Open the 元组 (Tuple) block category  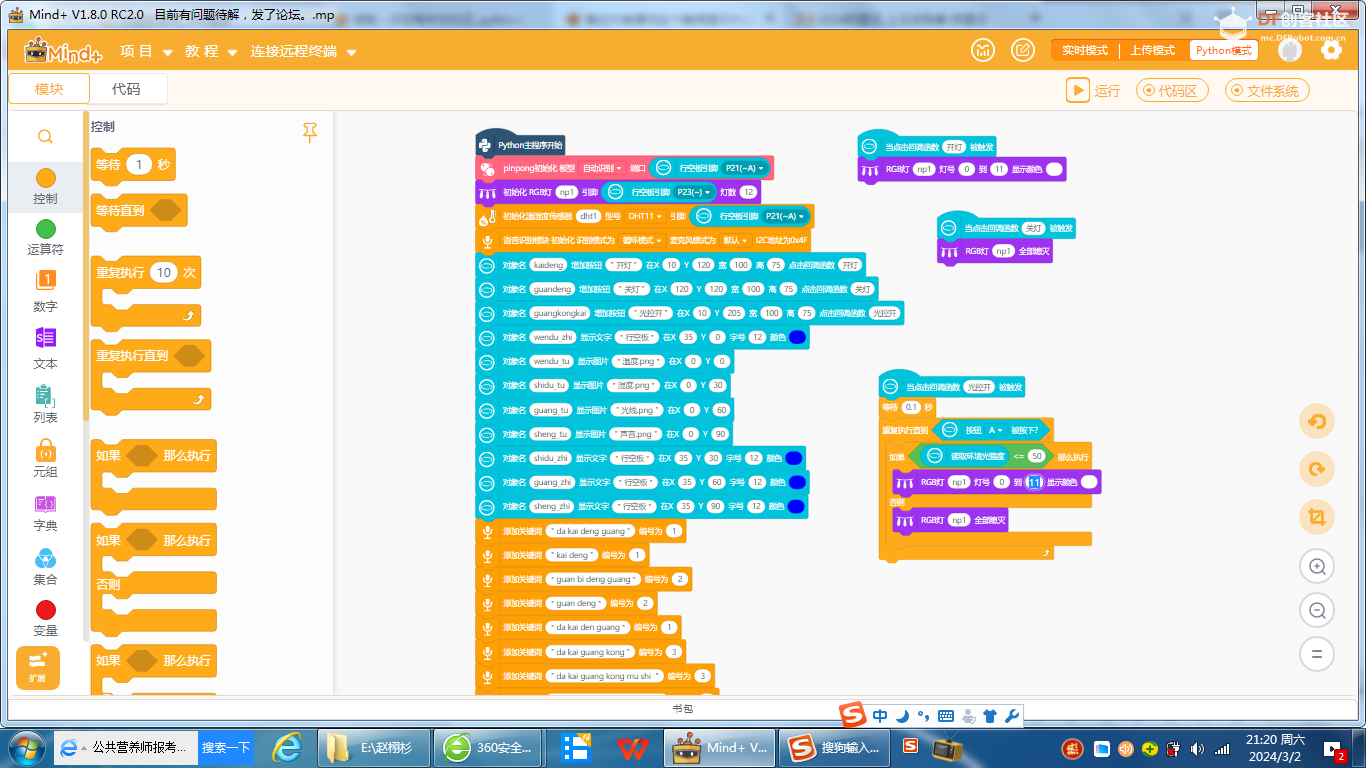pyautogui.click(x=45, y=458)
